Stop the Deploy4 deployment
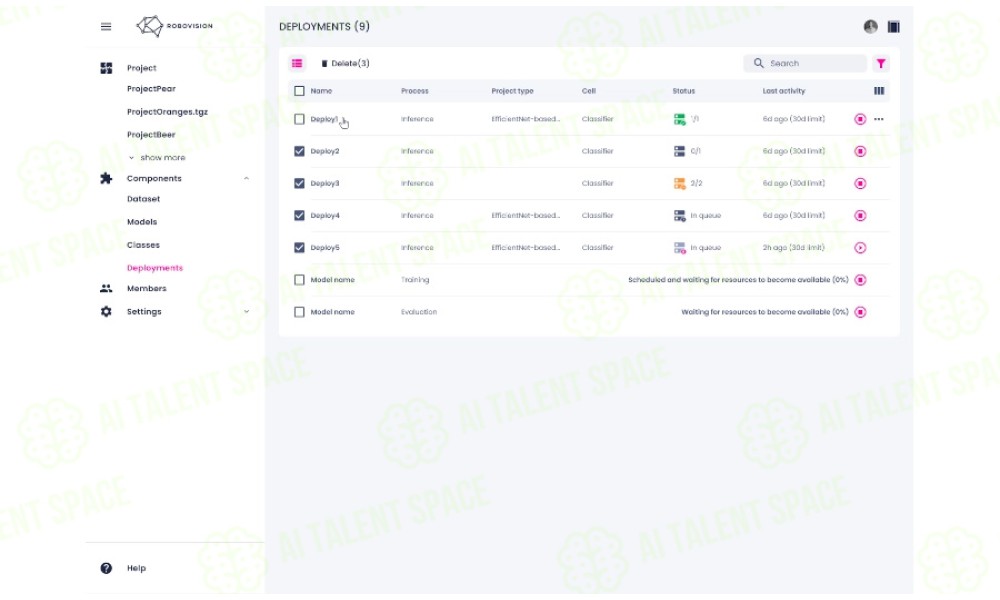This screenshot has width=1000, height=600. 860,216
